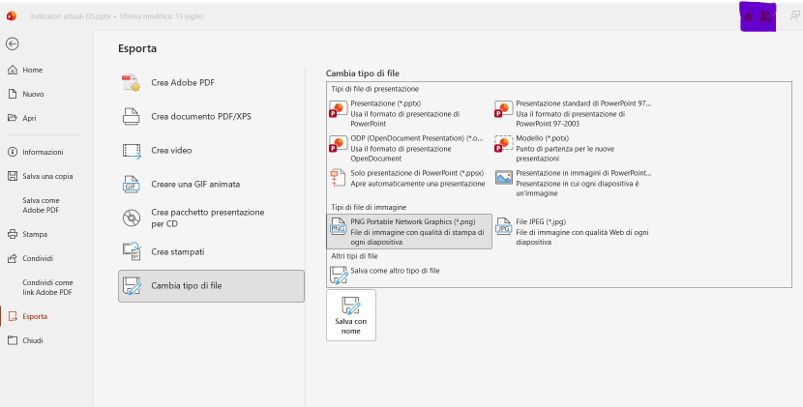
Task: Select the File JPEG icon
Action: click(x=503, y=227)
